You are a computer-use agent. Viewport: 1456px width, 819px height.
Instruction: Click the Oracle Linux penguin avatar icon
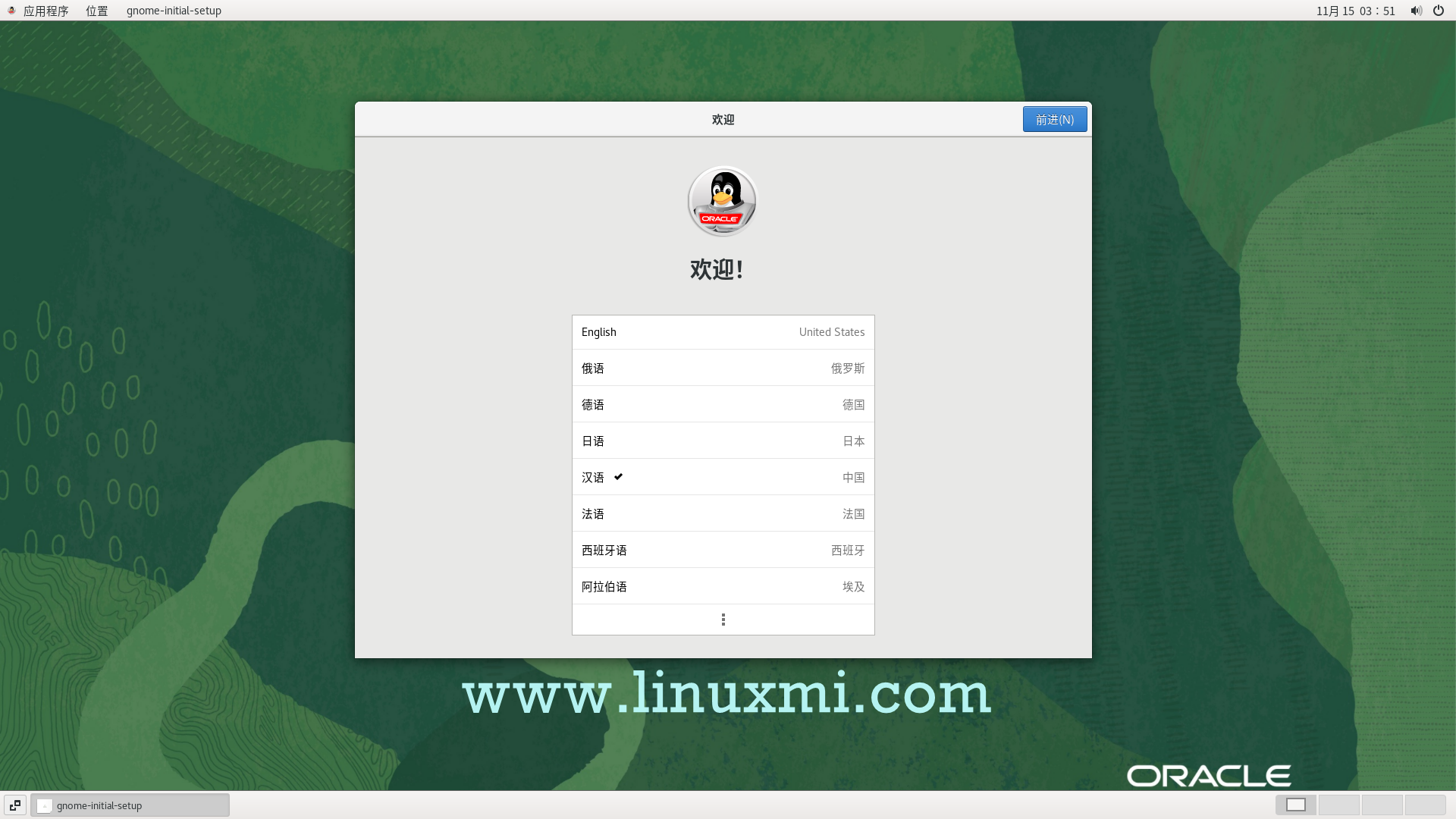722,200
